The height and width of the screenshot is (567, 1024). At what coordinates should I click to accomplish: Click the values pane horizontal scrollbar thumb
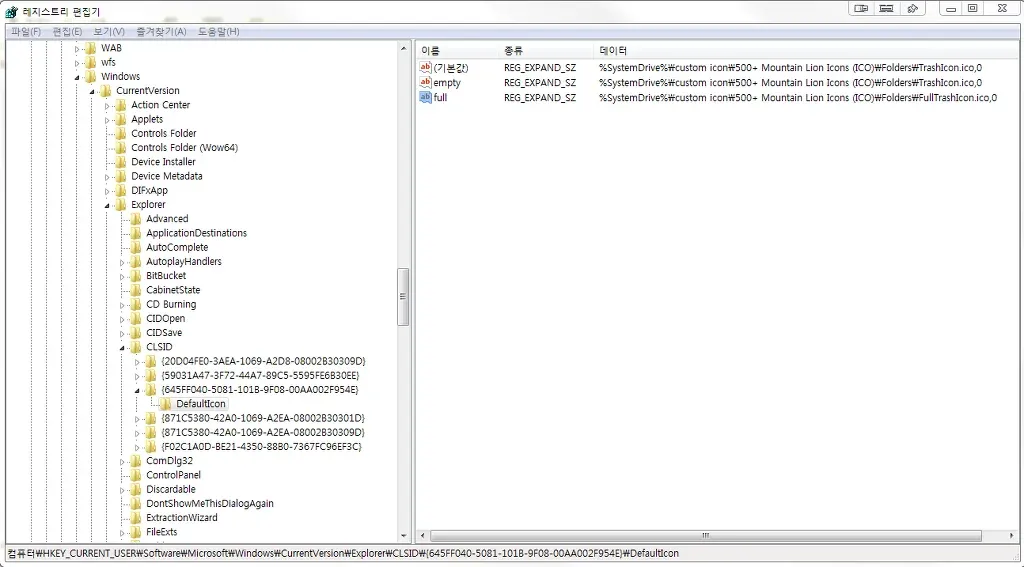705,536
